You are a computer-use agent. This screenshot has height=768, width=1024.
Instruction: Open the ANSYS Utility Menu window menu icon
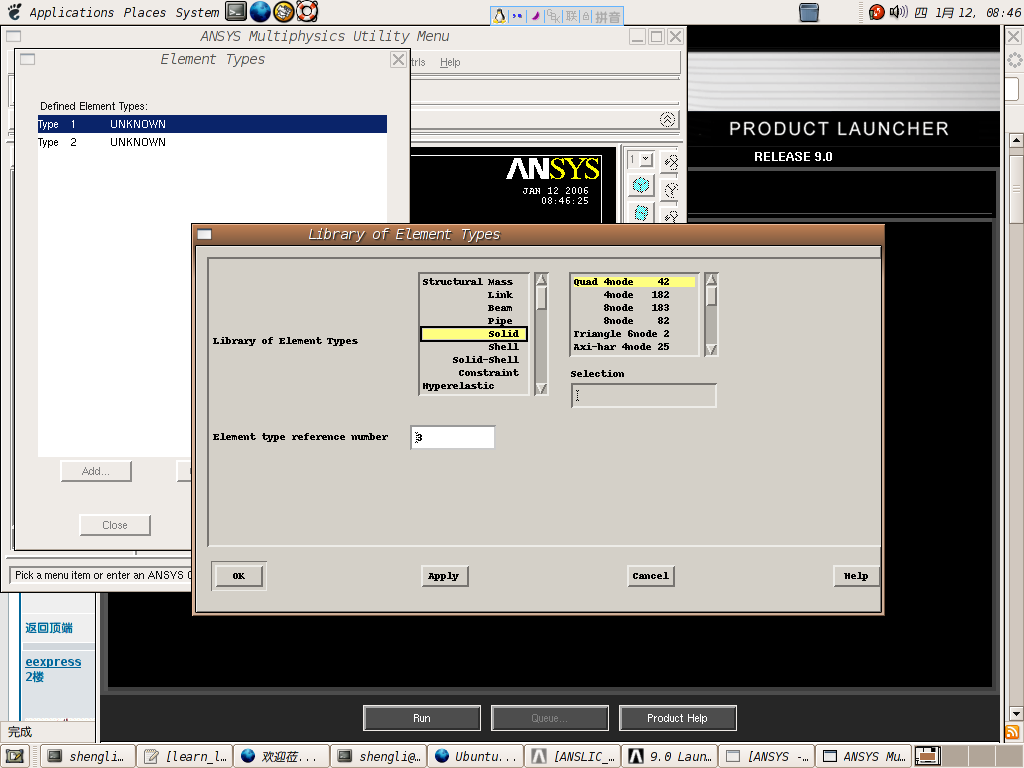13,37
